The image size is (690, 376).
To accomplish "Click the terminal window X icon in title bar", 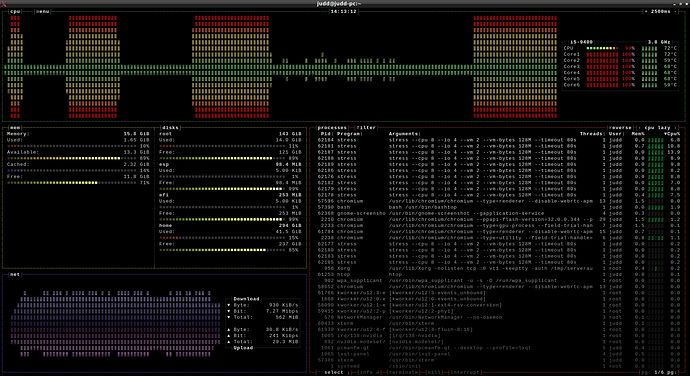I will pos(4,4).
